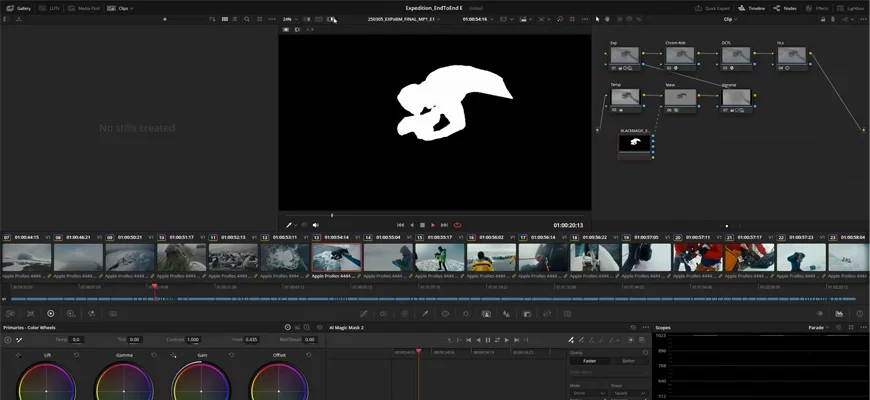This screenshot has height=400, width=870.
Task: Jump to last frame in viewer
Action: 444,225
